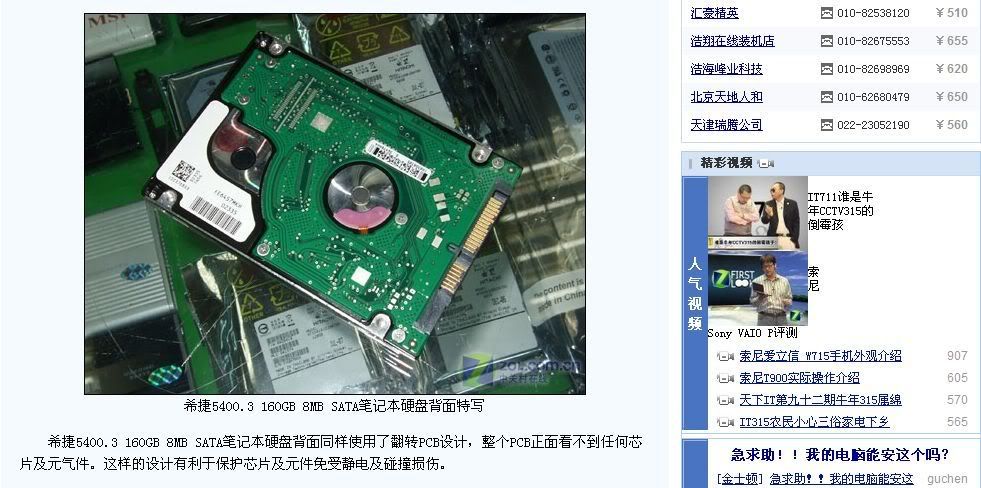The height and width of the screenshot is (488, 981).
Task: Click video icon before 索尼爱立信 W715 link
Action: point(725,357)
